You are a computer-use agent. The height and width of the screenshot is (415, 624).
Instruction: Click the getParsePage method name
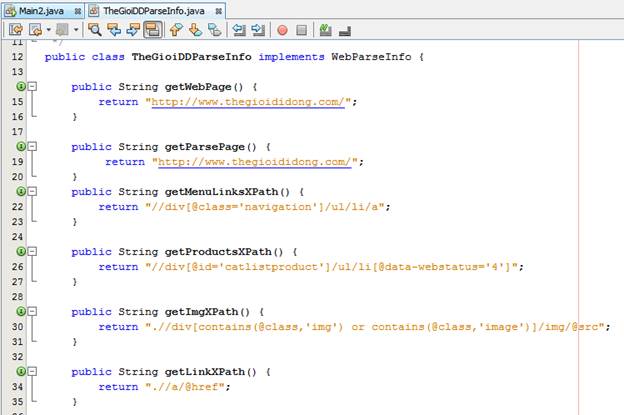pyautogui.click(x=205, y=147)
